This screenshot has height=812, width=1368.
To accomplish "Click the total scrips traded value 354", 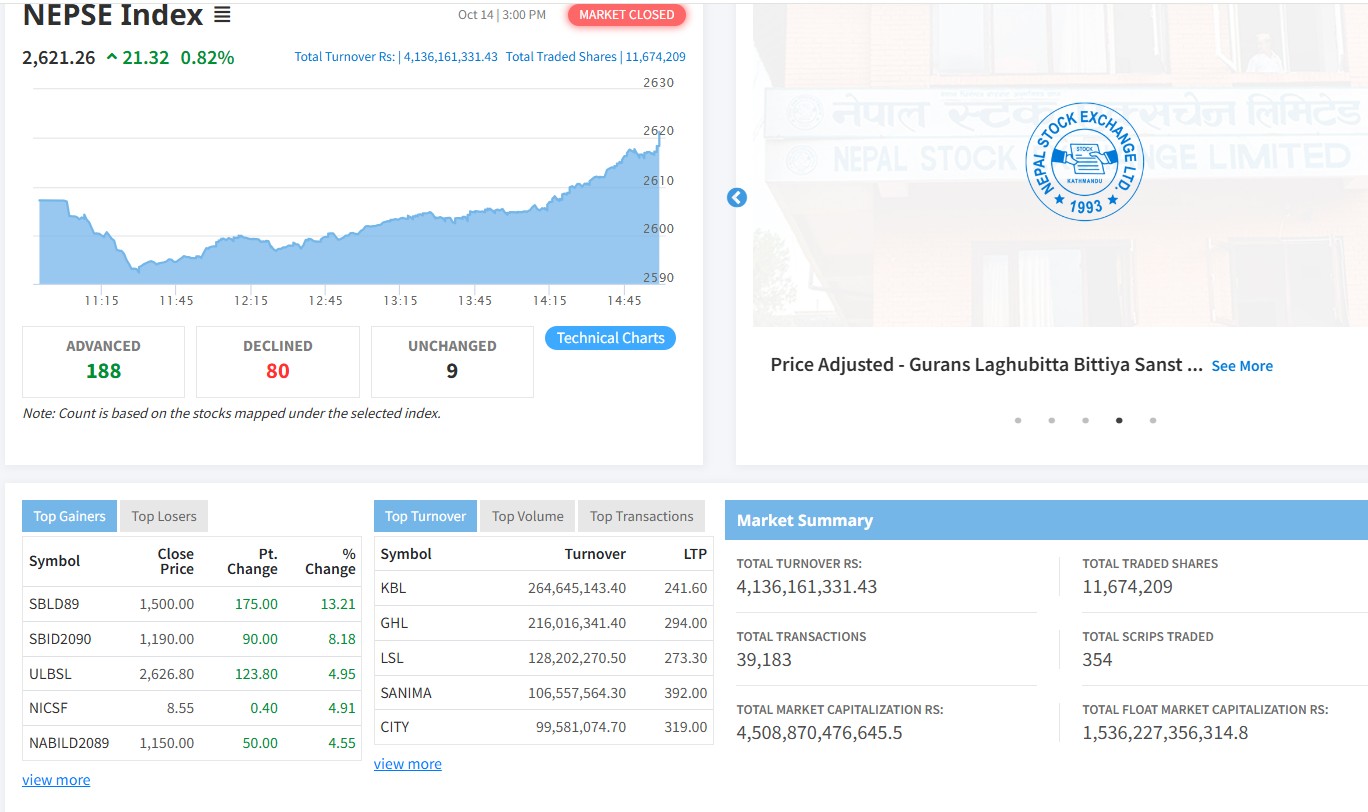I will pos(1097,659).
